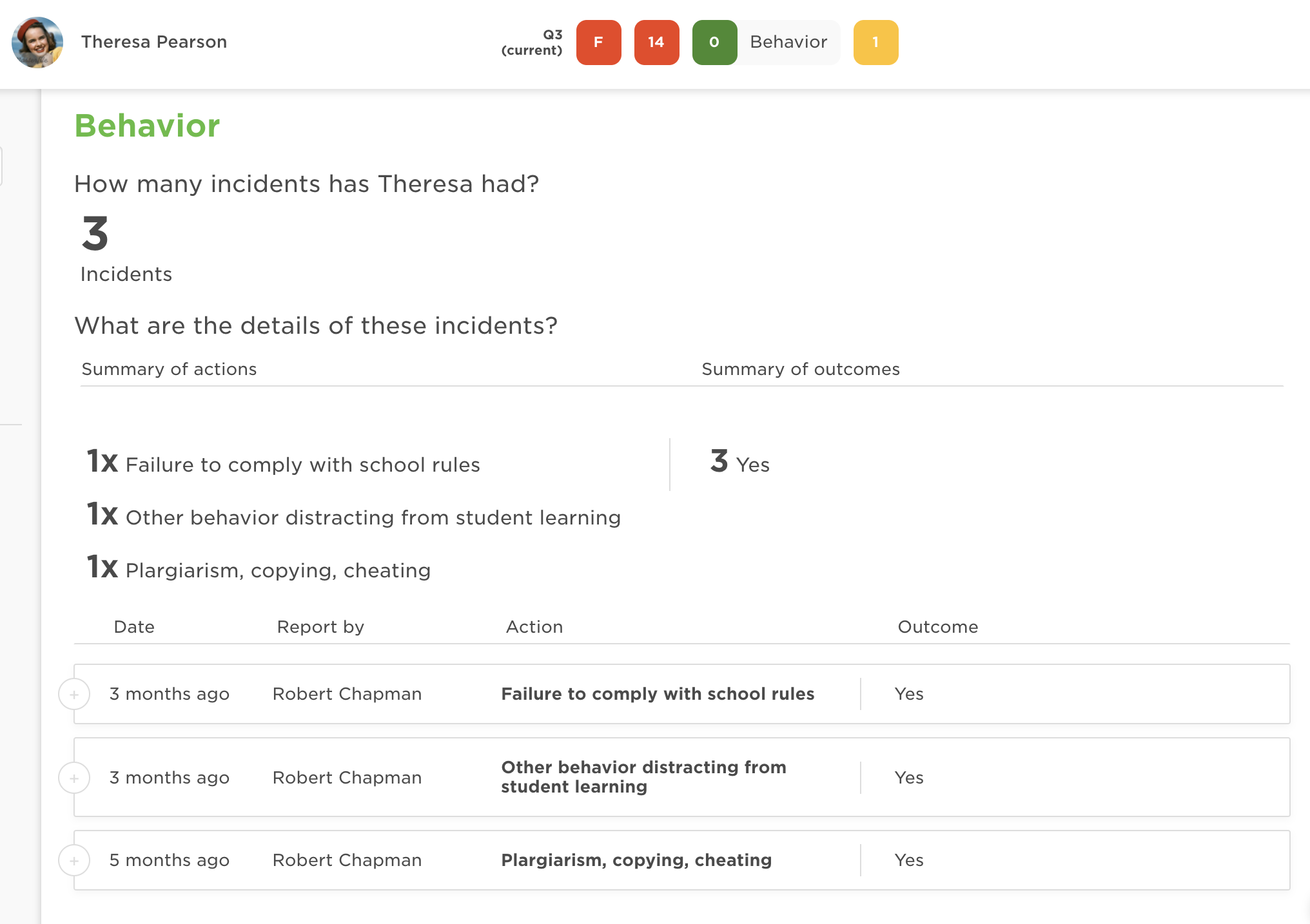Expand the Failure to comply incident row
Viewport: 1310px width, 924px height.
[x=74, y=695]
